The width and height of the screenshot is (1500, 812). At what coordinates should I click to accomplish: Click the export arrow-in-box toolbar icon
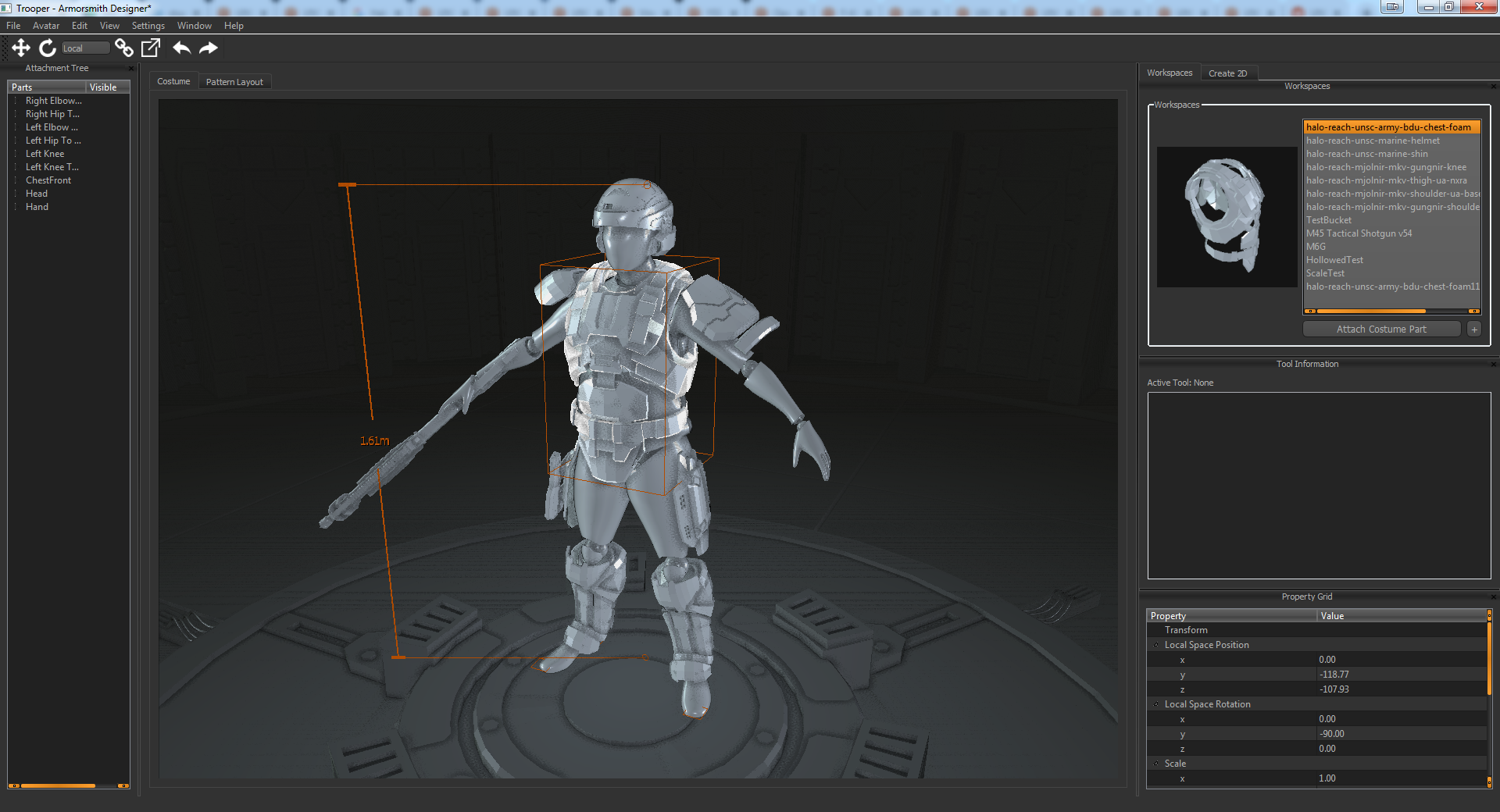pyautogui.click(x=151, y=48)
